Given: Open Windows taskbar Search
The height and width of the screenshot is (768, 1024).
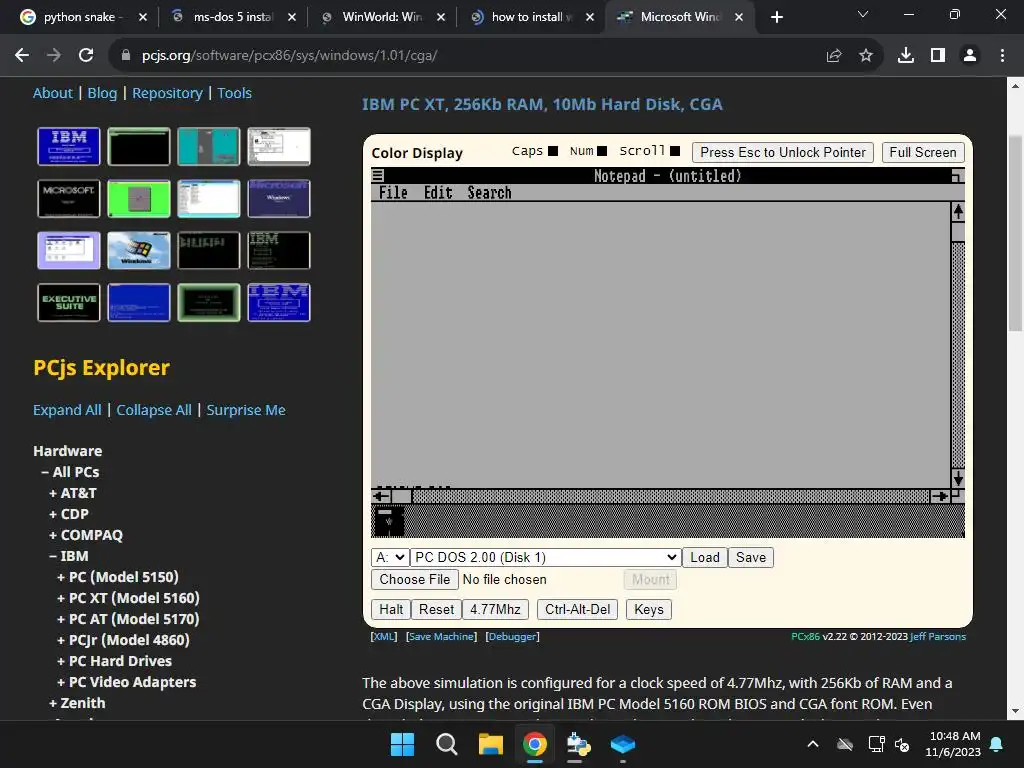Looking at the screenshot, I should click(447, 744).
